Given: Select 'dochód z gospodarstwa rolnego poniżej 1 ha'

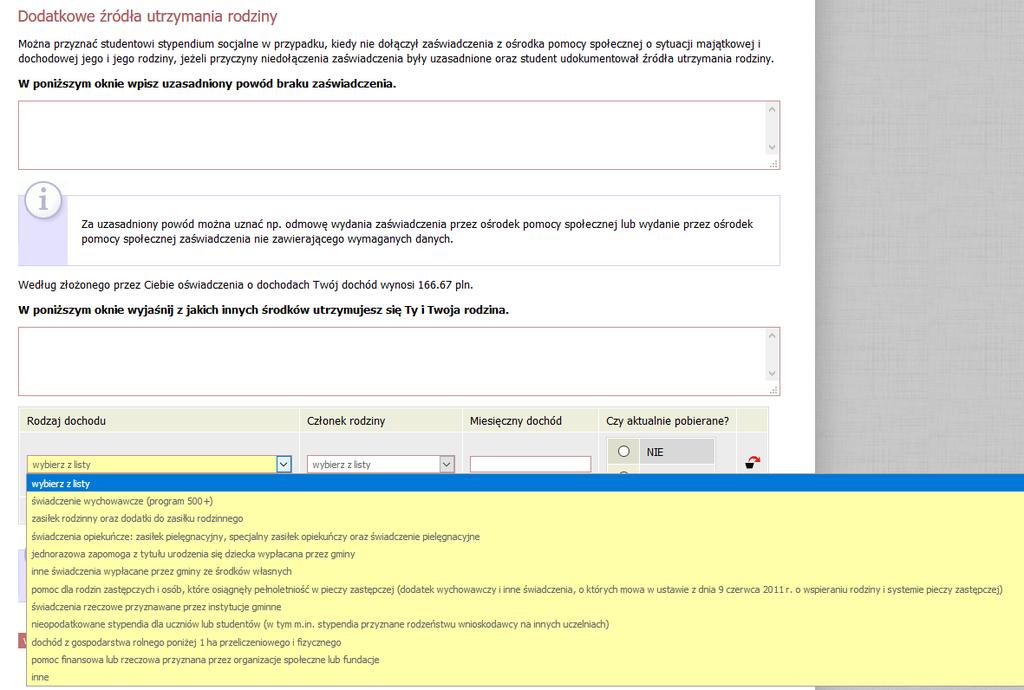Looking at the screenshot, I should click(x=525, y=642).
